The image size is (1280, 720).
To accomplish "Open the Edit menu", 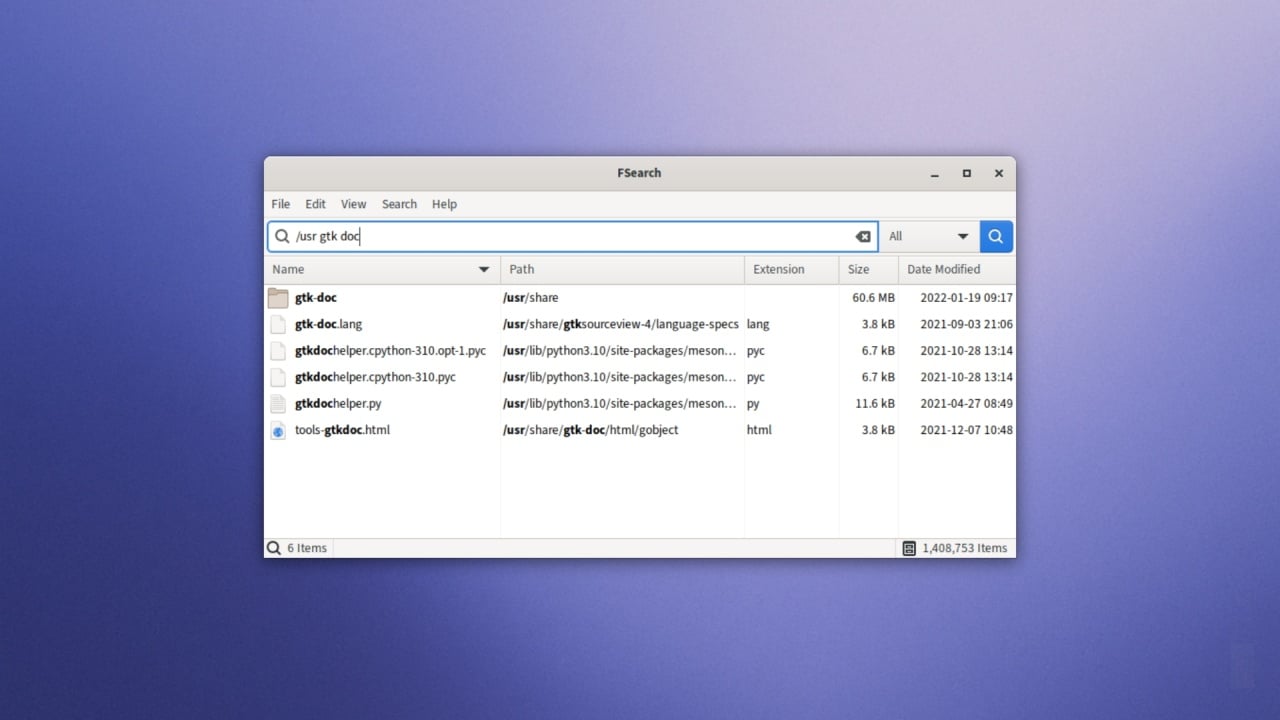I will (315, 204).
